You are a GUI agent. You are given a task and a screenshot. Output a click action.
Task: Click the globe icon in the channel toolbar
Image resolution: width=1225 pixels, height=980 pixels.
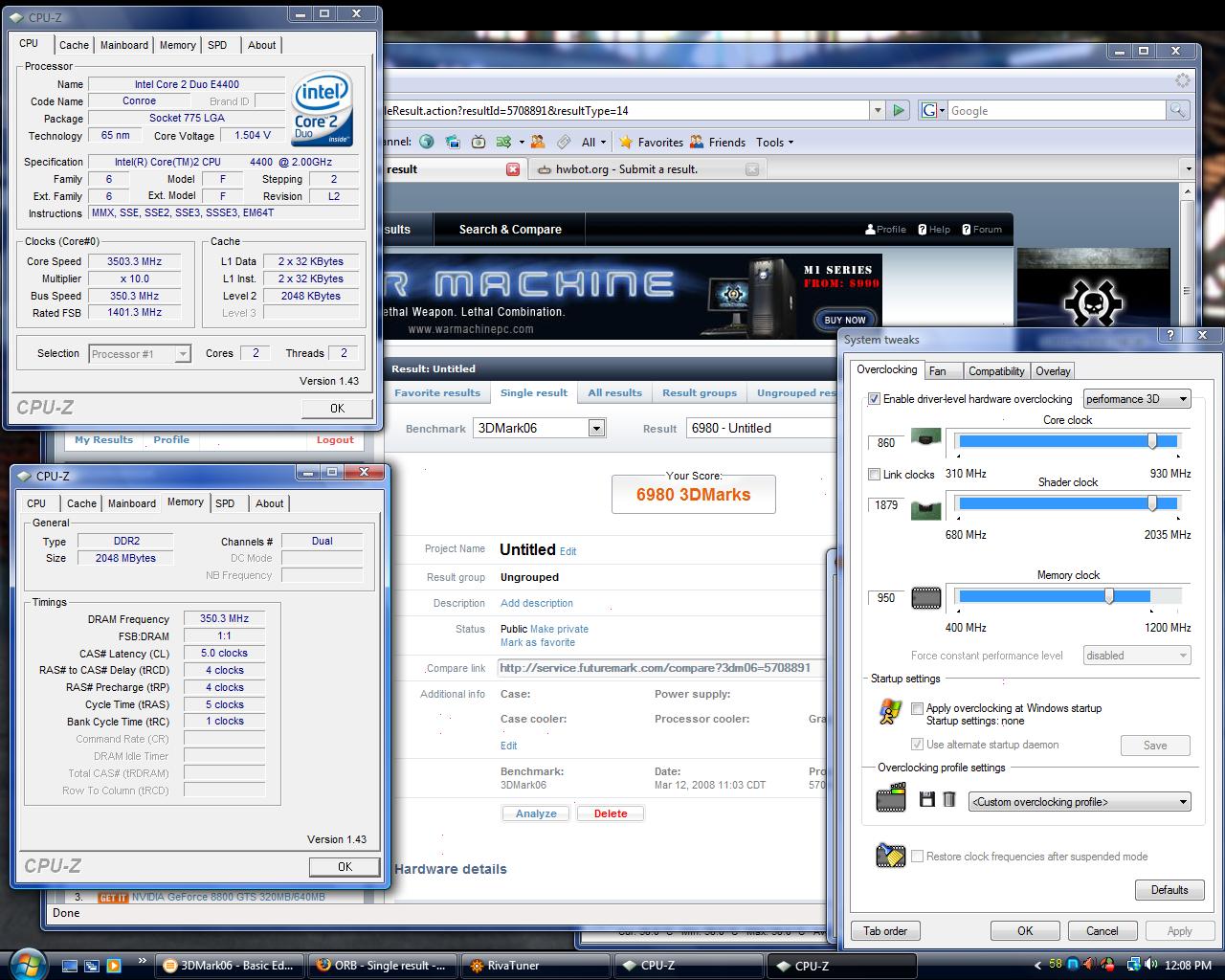tap(427, 142)
